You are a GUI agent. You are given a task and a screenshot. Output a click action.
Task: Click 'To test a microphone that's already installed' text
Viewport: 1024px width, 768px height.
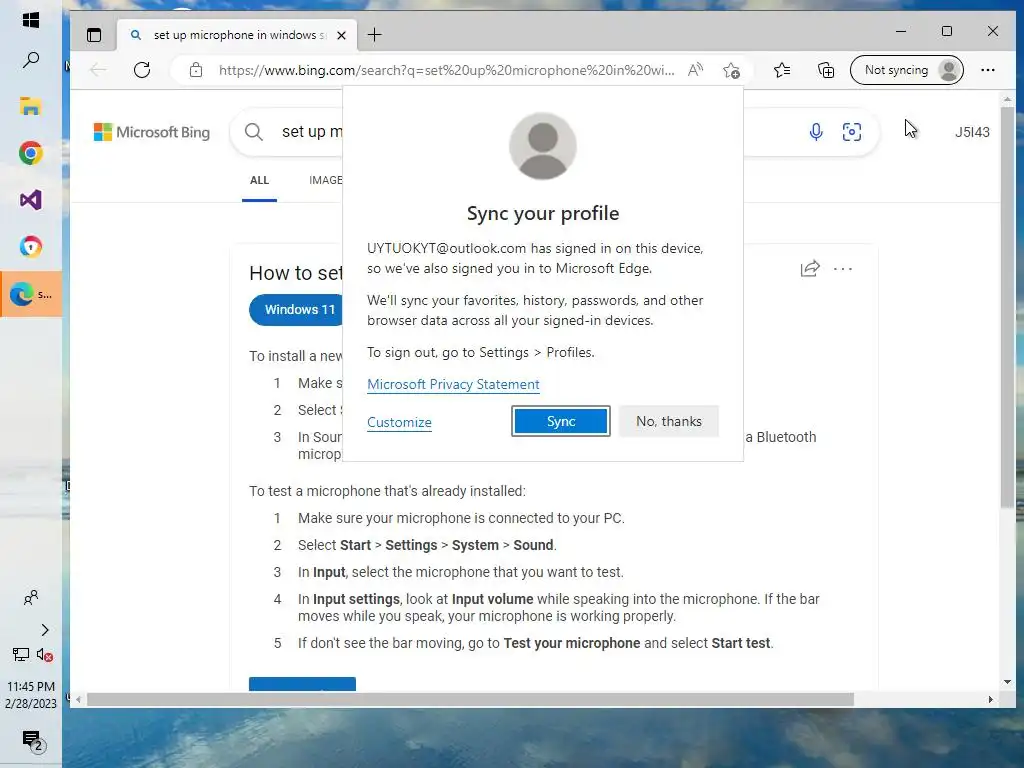click(x=387, y=491)
